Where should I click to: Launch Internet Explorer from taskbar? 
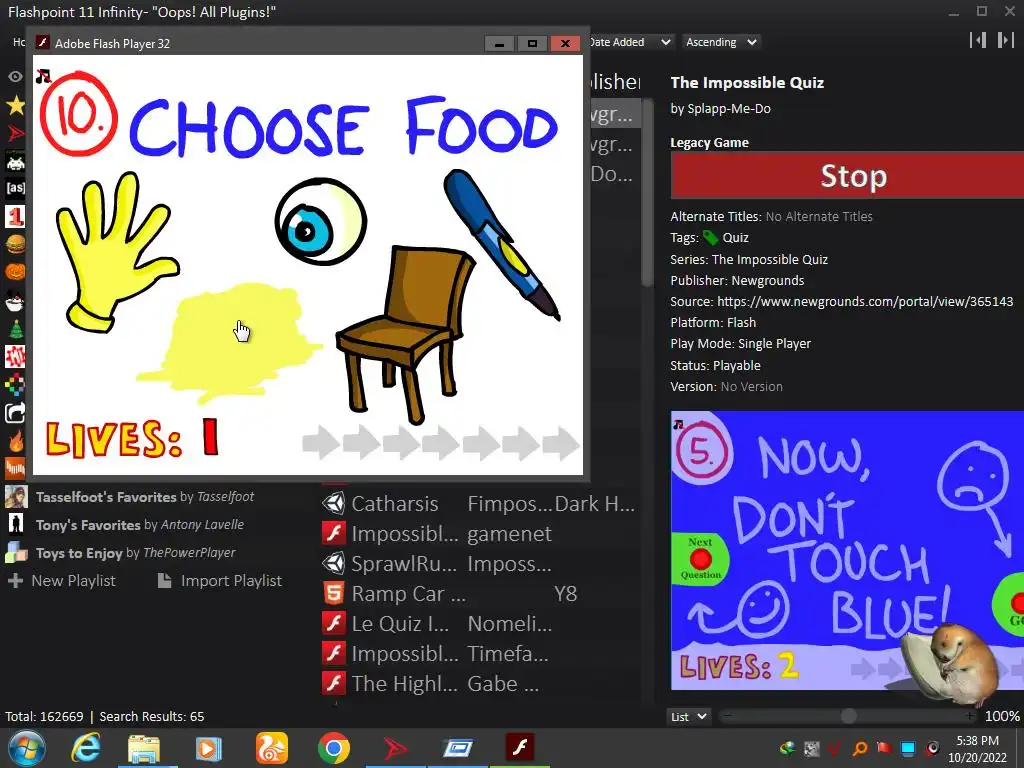[x=86, y=748]
